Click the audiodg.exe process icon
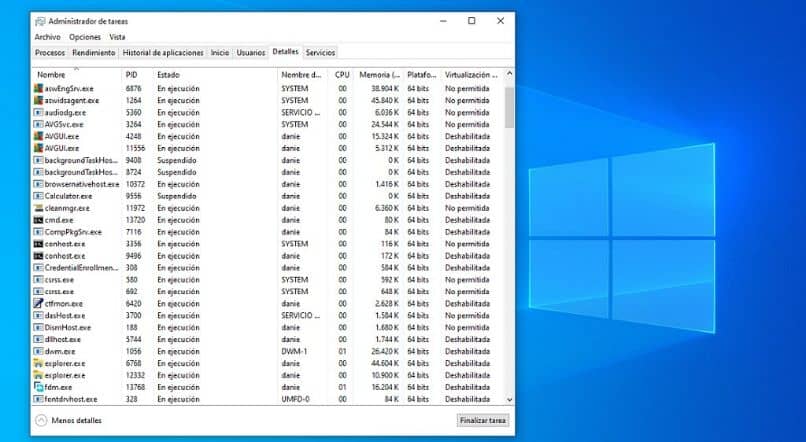Image resolution: width=806 pixels, height=442 pixels. tap(38, 113)
